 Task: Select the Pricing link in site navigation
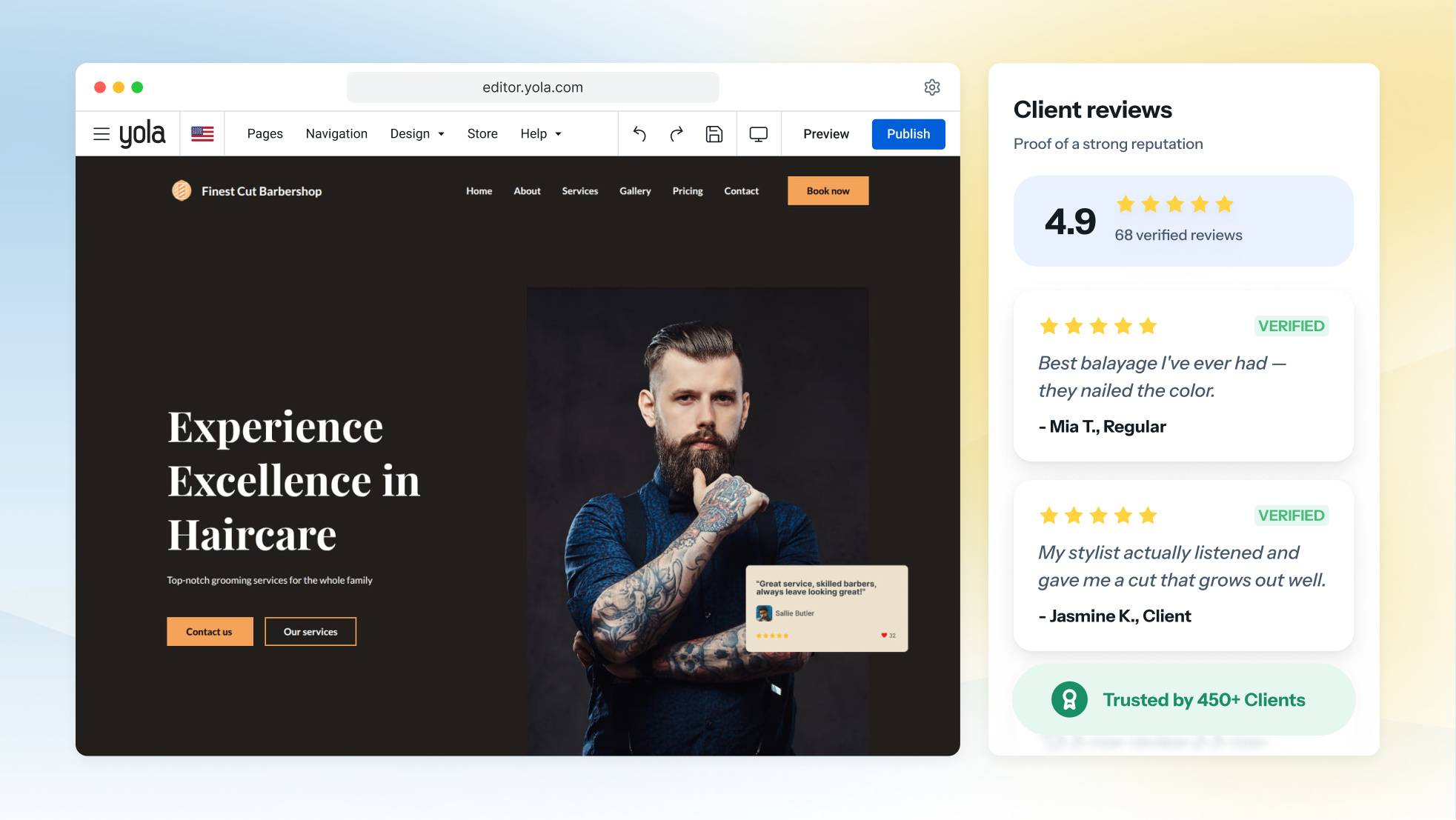(688, 191)
